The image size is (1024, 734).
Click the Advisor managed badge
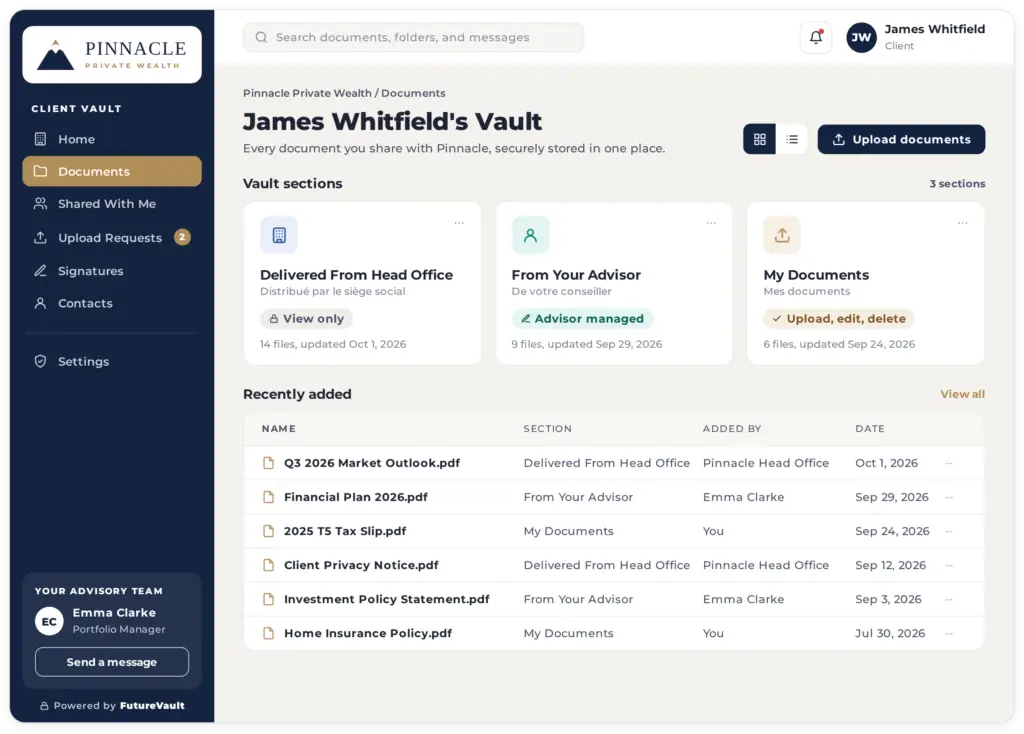[583, 319]
